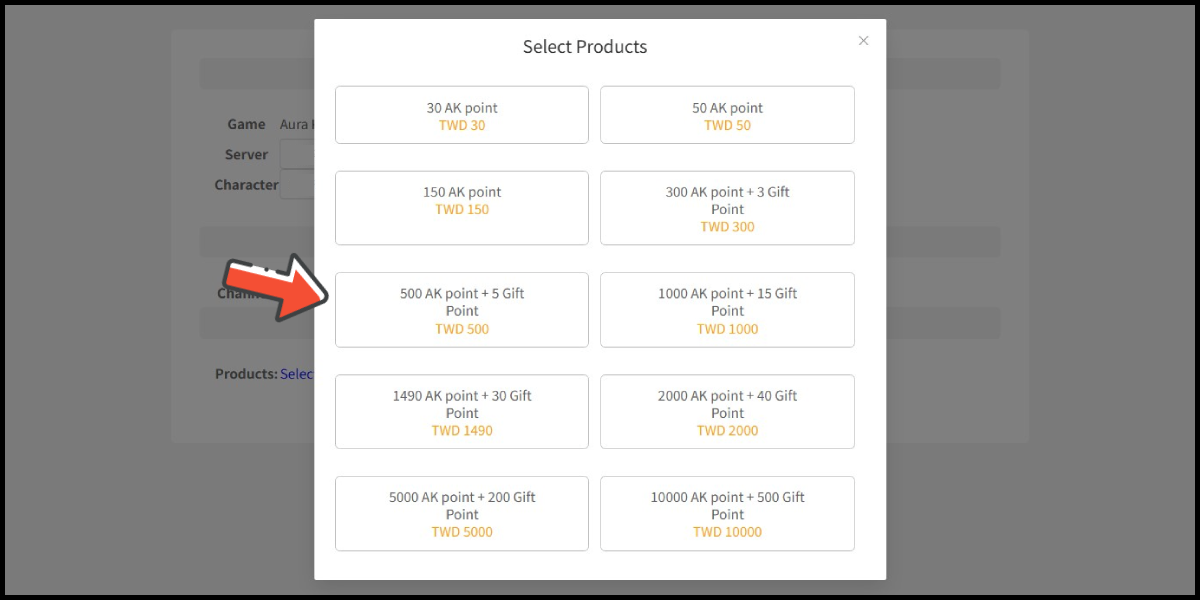
Task: Pick the TWD 1490 product
Action: pyautogui.click(x=462, y=412)
